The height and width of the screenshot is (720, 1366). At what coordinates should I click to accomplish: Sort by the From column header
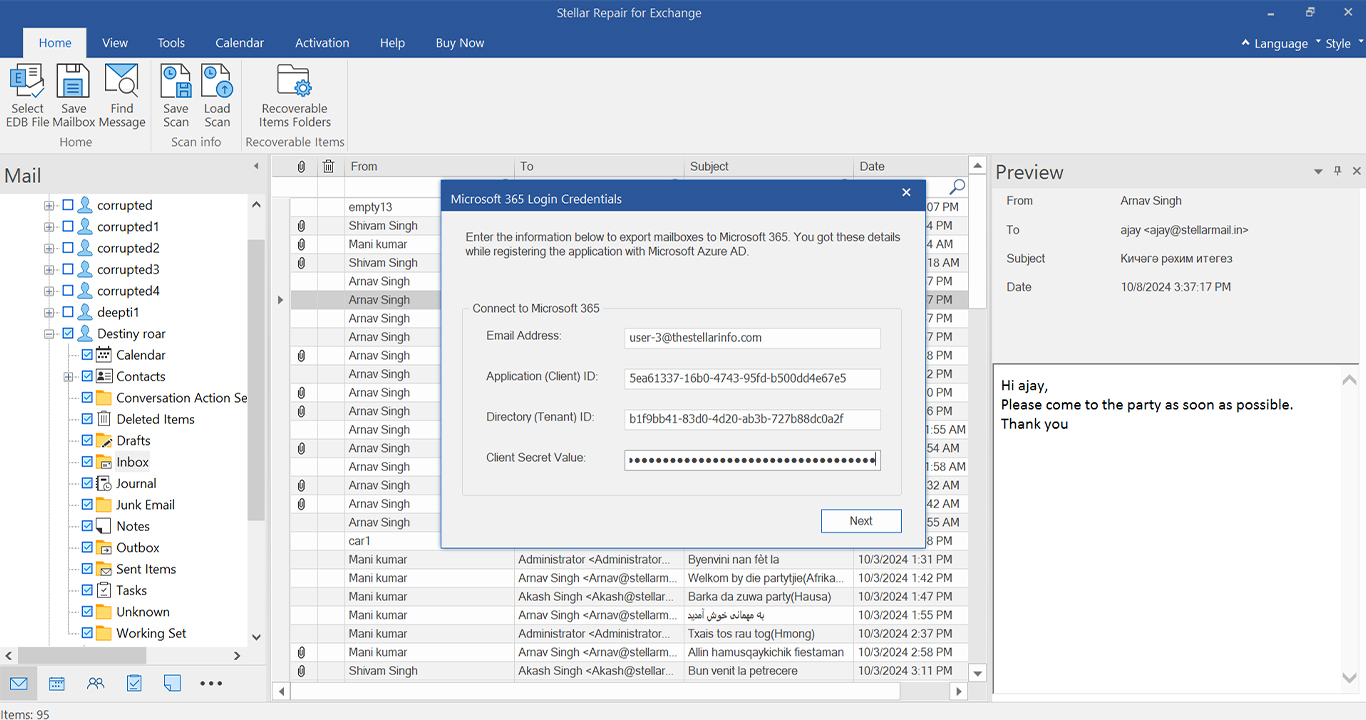(429, 167)
